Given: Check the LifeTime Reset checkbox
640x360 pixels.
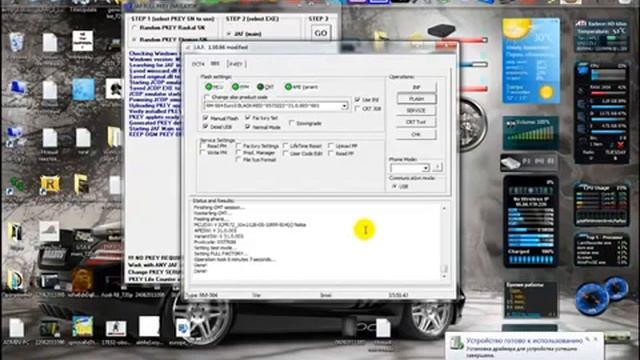Looking at the screenshot, I should pyautogui.click(x=286, y=146).
